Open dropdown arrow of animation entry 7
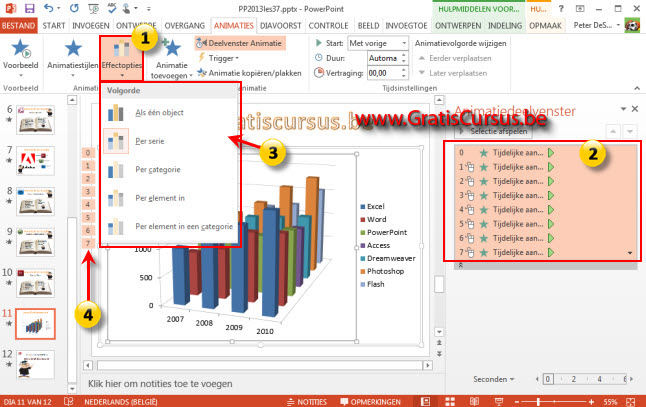 pos(630,253)
